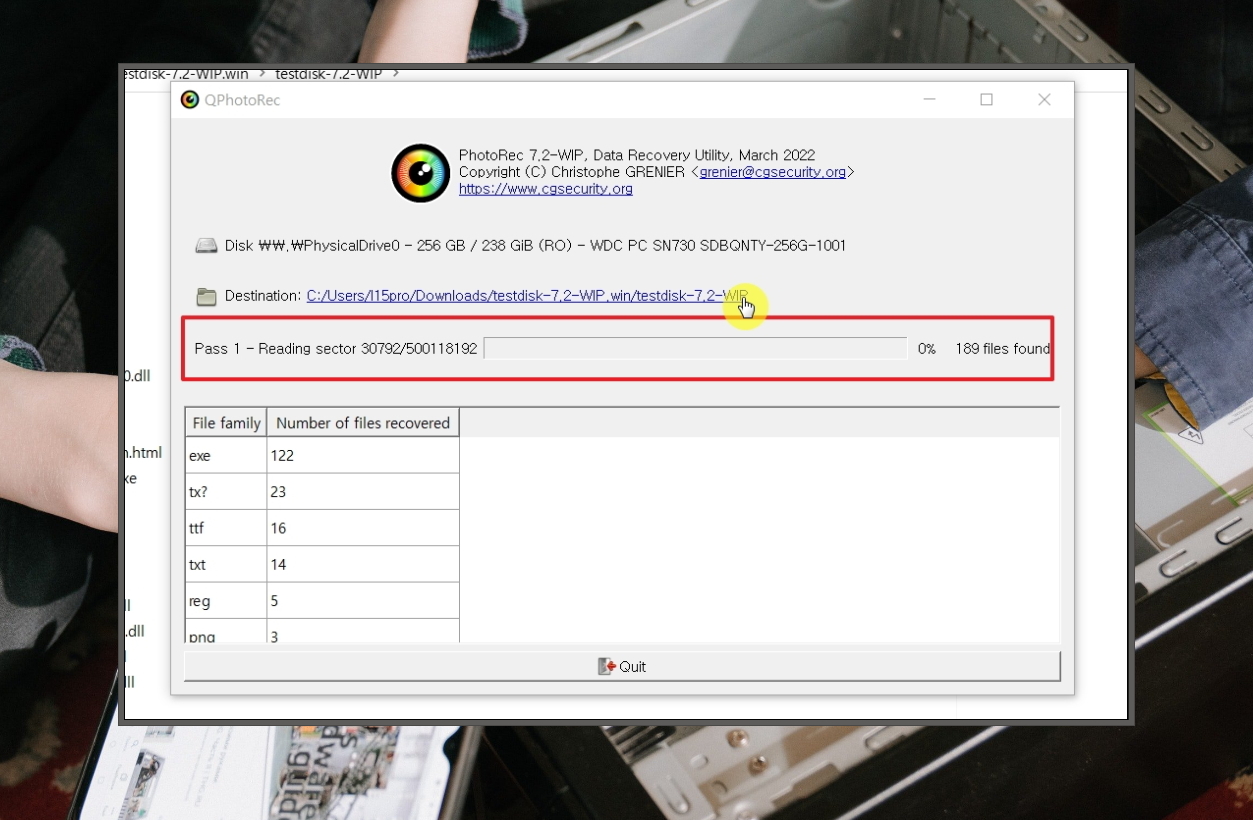Click the 5 recovered files cell
This screenshot has width=1253, height=820.
(x=363, y=601)
